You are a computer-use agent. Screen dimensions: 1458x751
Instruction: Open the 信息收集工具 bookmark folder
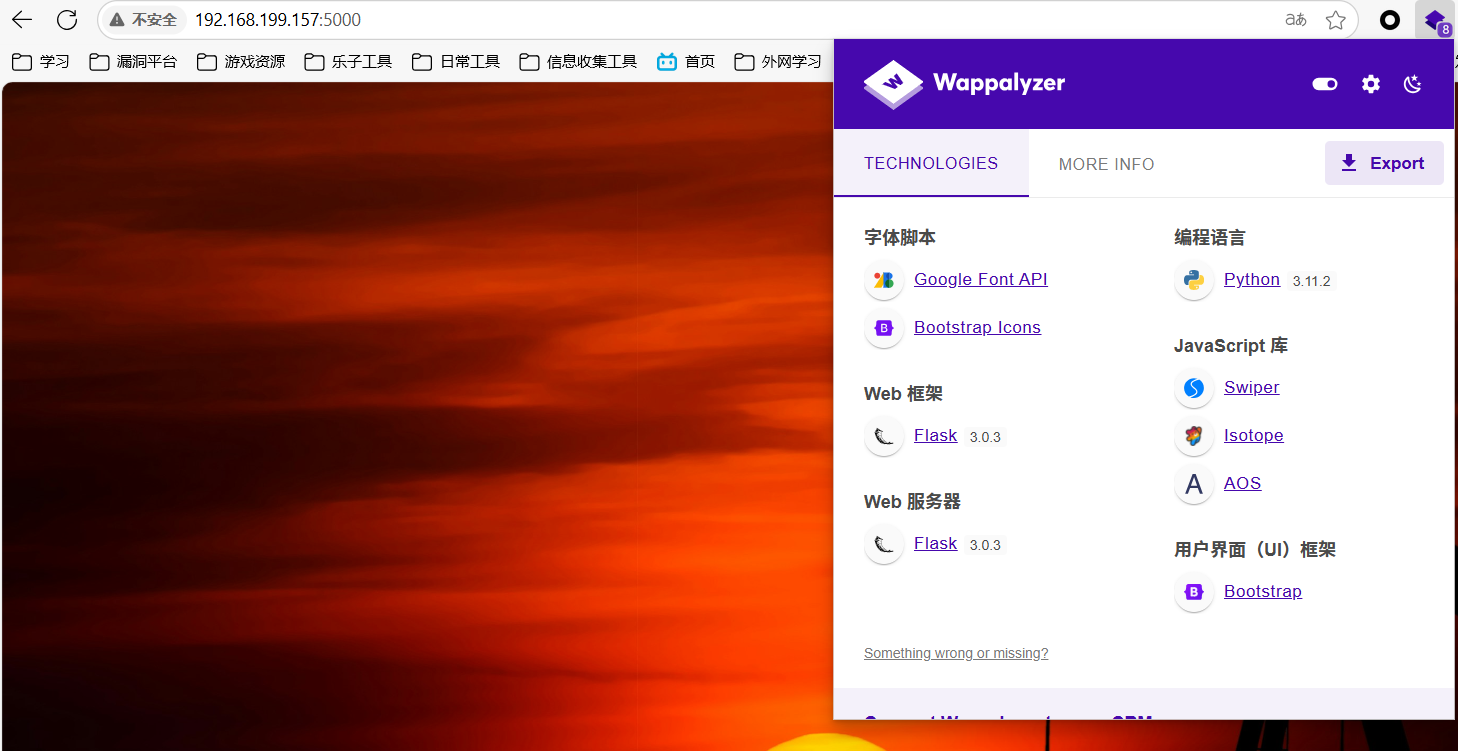tap(578, 62)
